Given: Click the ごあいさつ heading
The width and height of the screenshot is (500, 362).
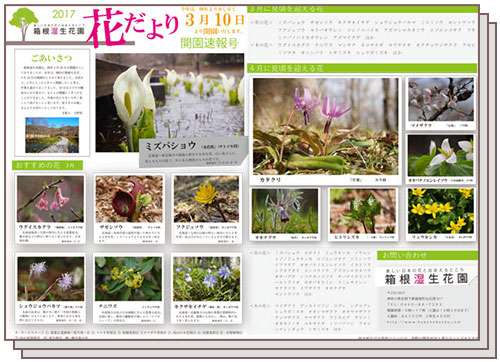Looking at the screenshot, I should coord(51,58).
